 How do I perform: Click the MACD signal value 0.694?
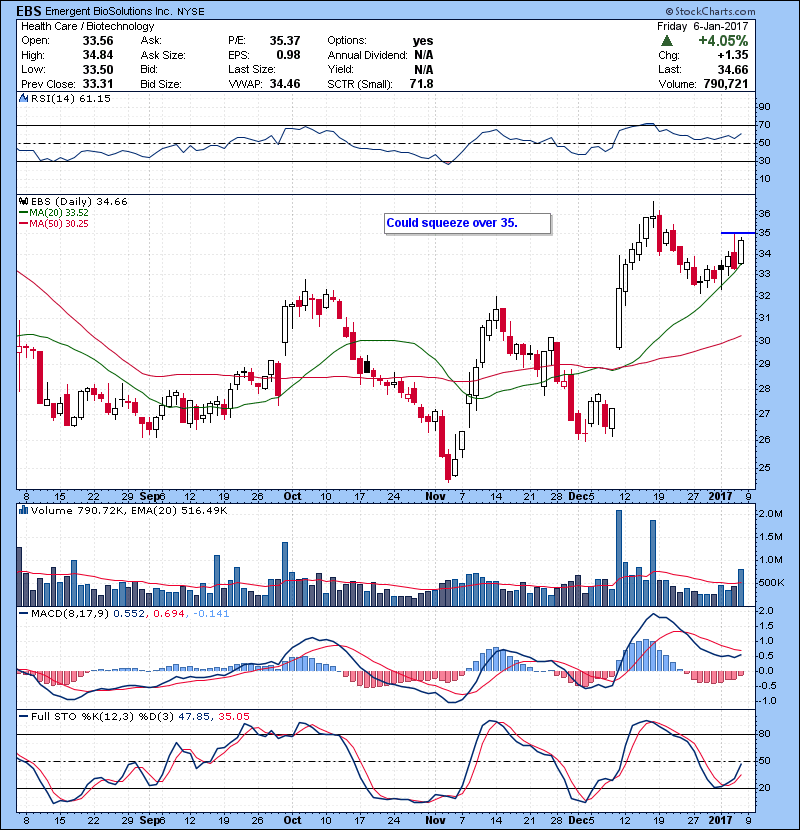pos(168,614)
